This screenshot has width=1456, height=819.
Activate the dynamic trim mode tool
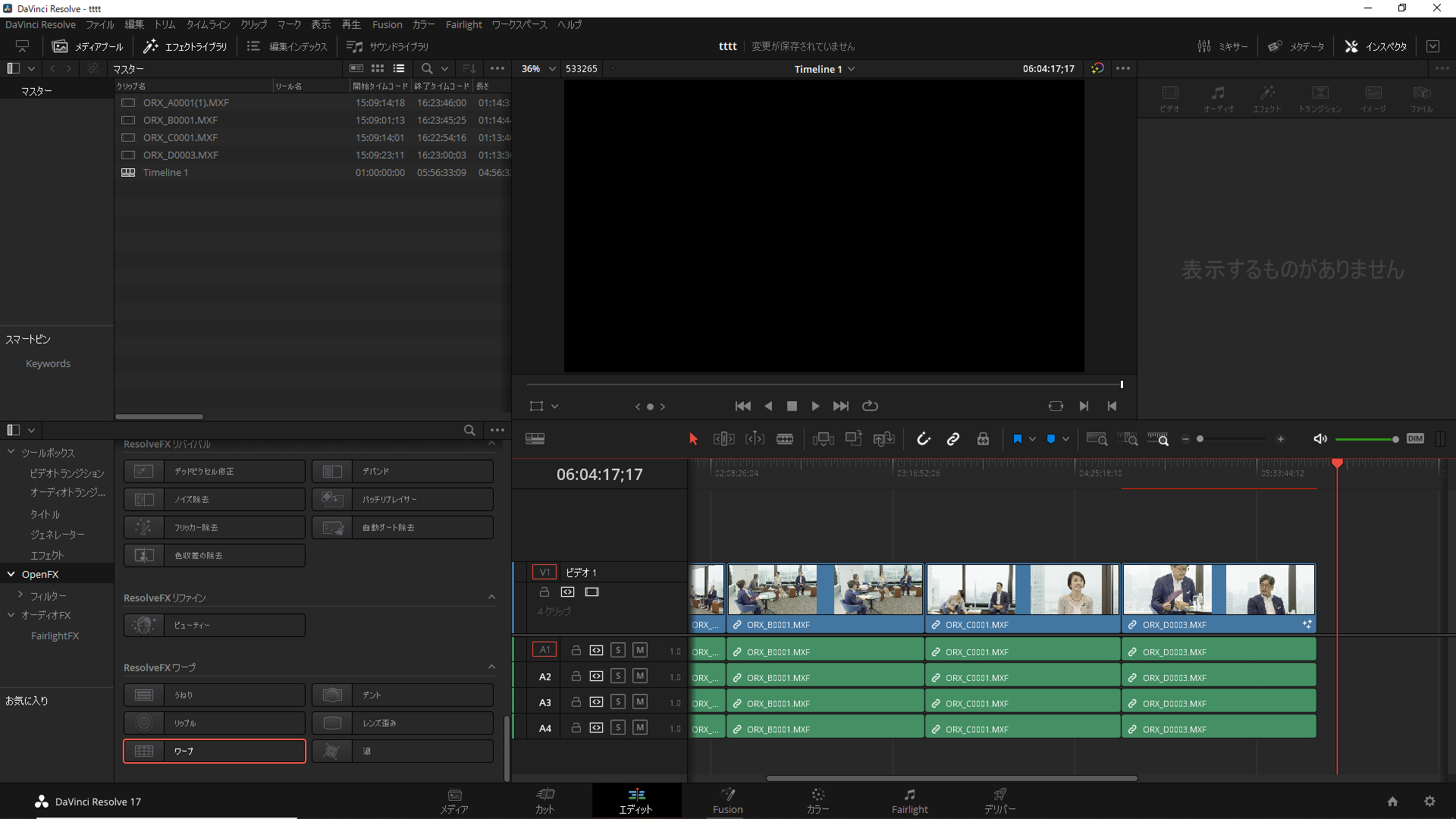(x=755, y=439)
